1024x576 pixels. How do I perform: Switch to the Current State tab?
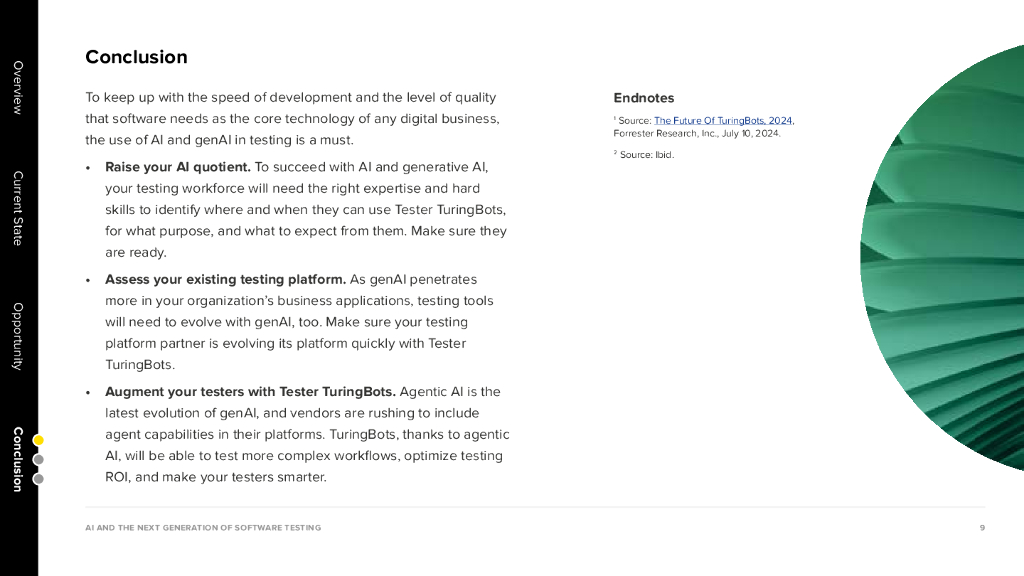click(x=17, y=208)
